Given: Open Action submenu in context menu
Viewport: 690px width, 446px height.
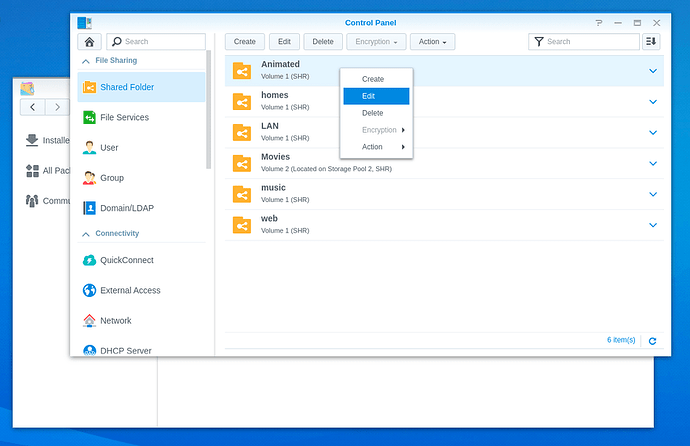Looking at the screenshot, I should coord(376,147).
